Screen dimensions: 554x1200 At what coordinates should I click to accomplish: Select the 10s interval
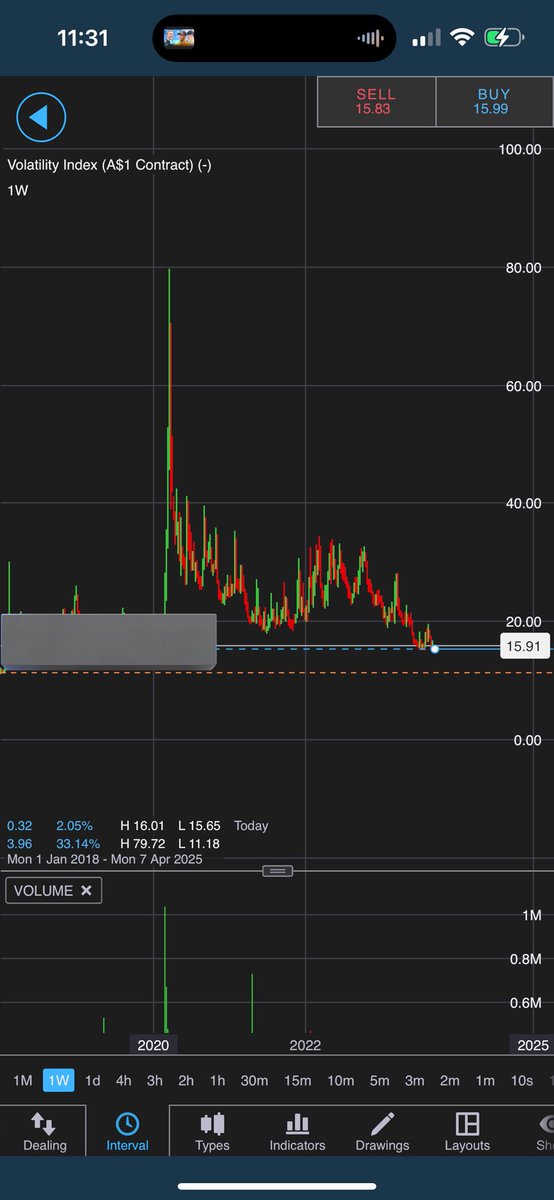click(x=521, y=1080)
